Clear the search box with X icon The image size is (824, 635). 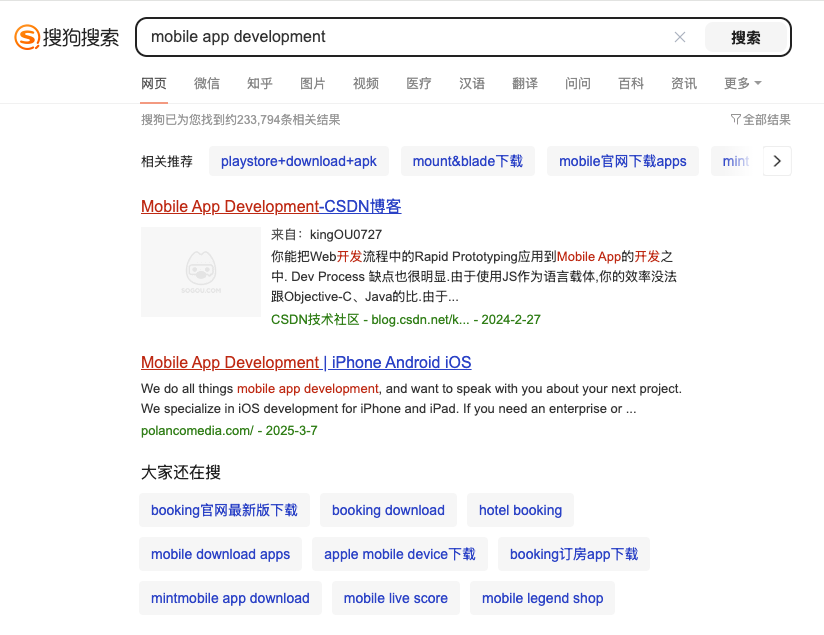pos(680,37)
